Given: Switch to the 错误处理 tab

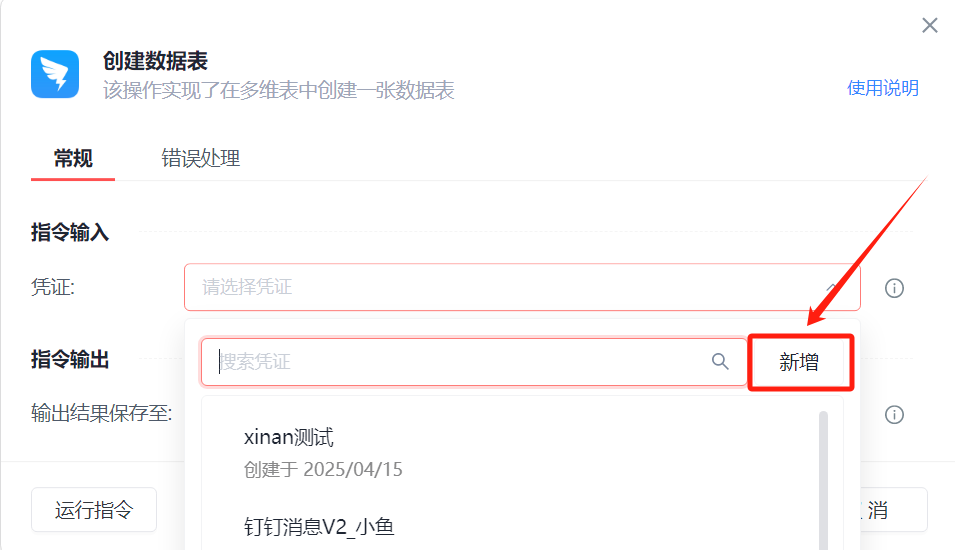Looking at the screenshot, I should (x=201, y=158).
